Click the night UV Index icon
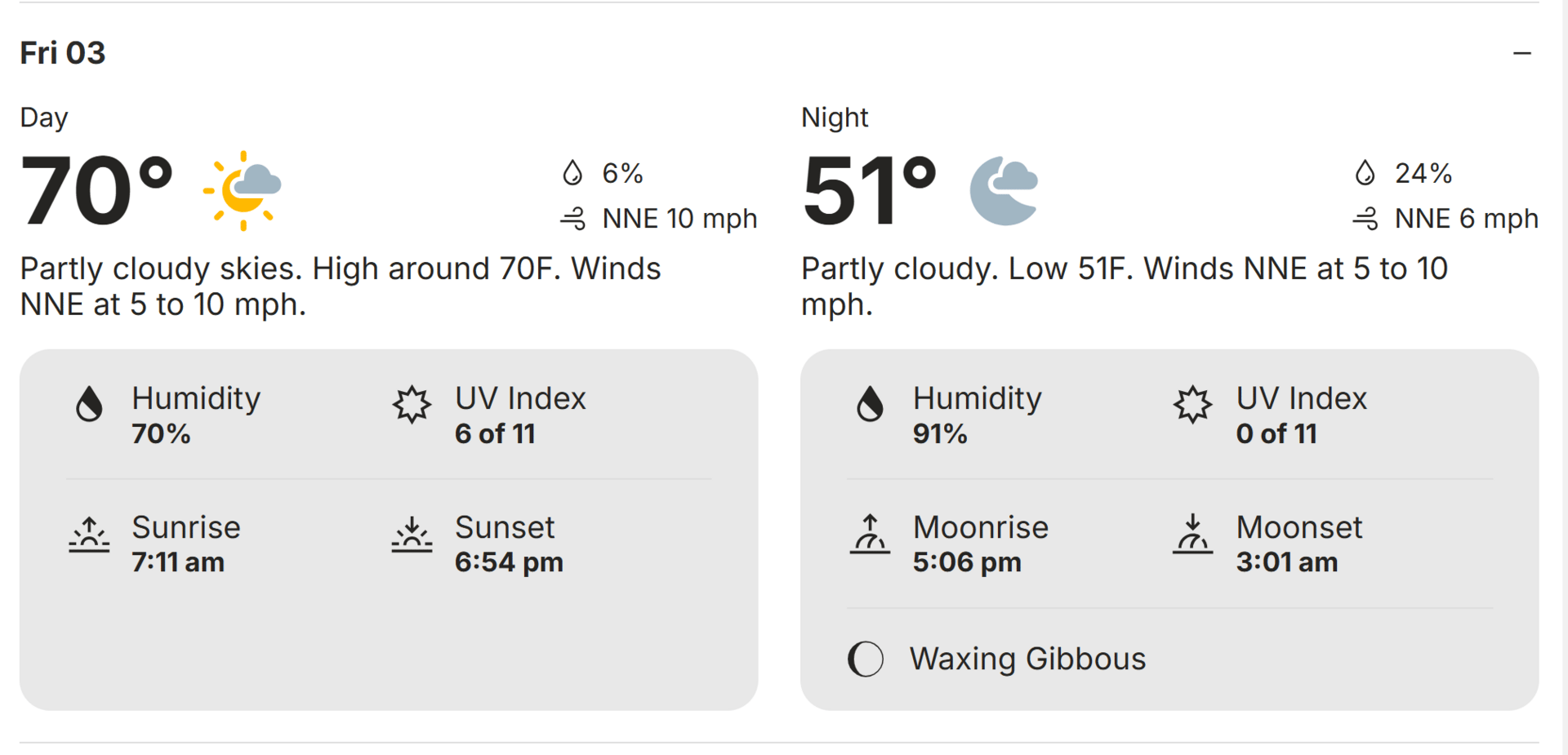 click(x=1192, y=404)
